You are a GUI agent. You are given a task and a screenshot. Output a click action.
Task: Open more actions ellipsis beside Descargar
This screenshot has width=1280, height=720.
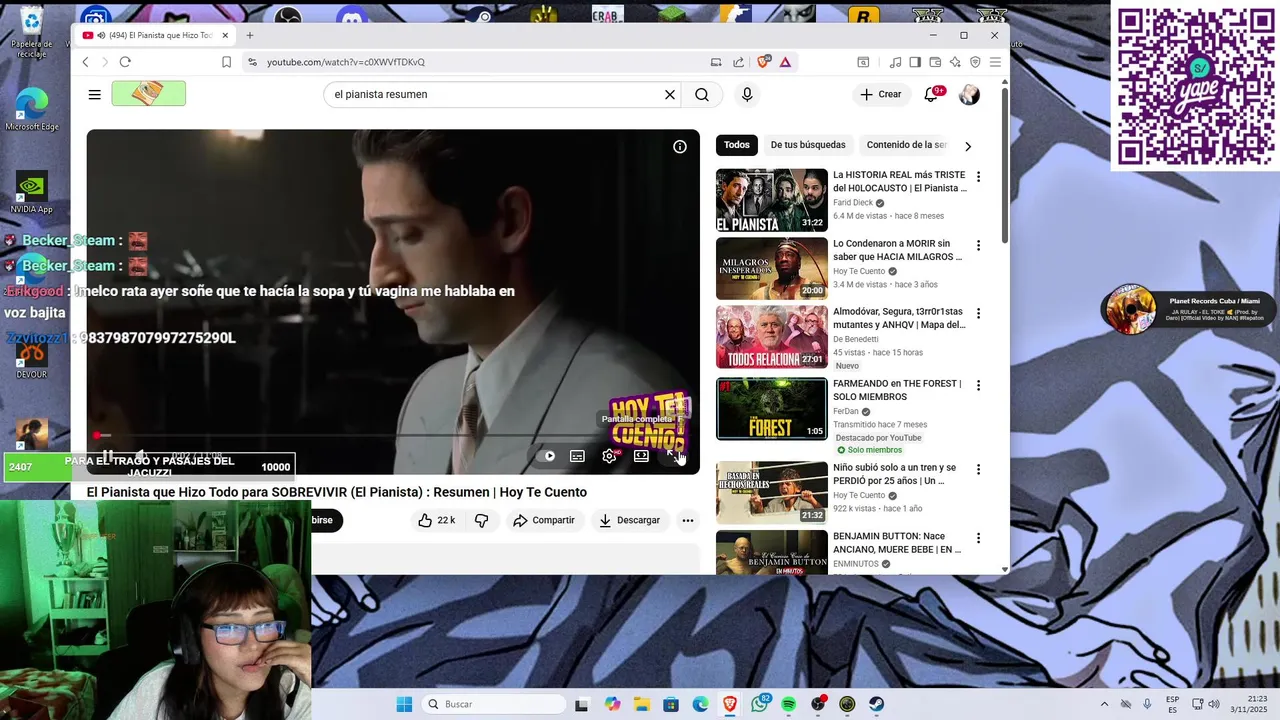coord(688,520)
